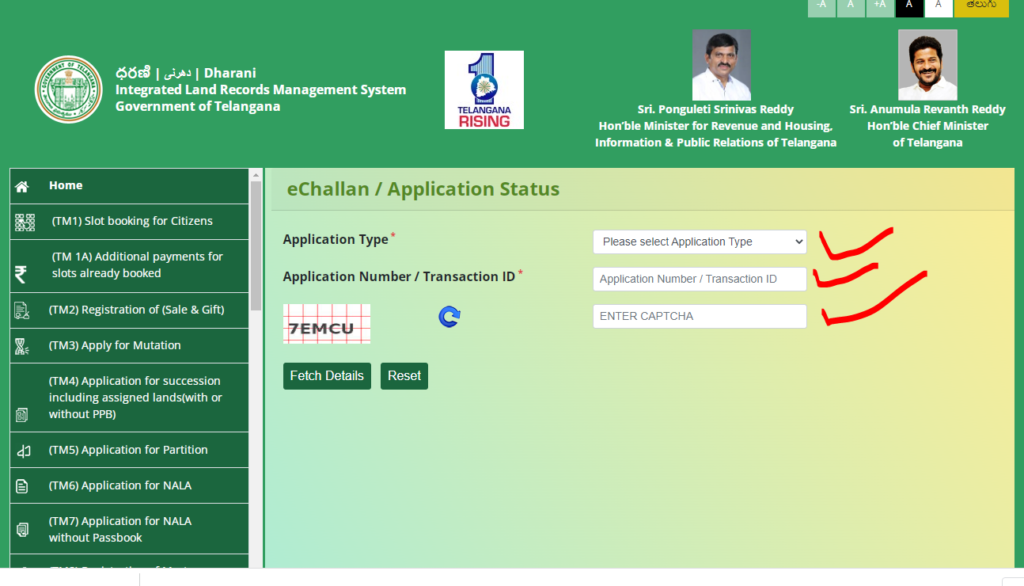Click the TM2 registration document icon
Screen dimensions: 1024x586
pyautogui.click(x=22, y=311)
